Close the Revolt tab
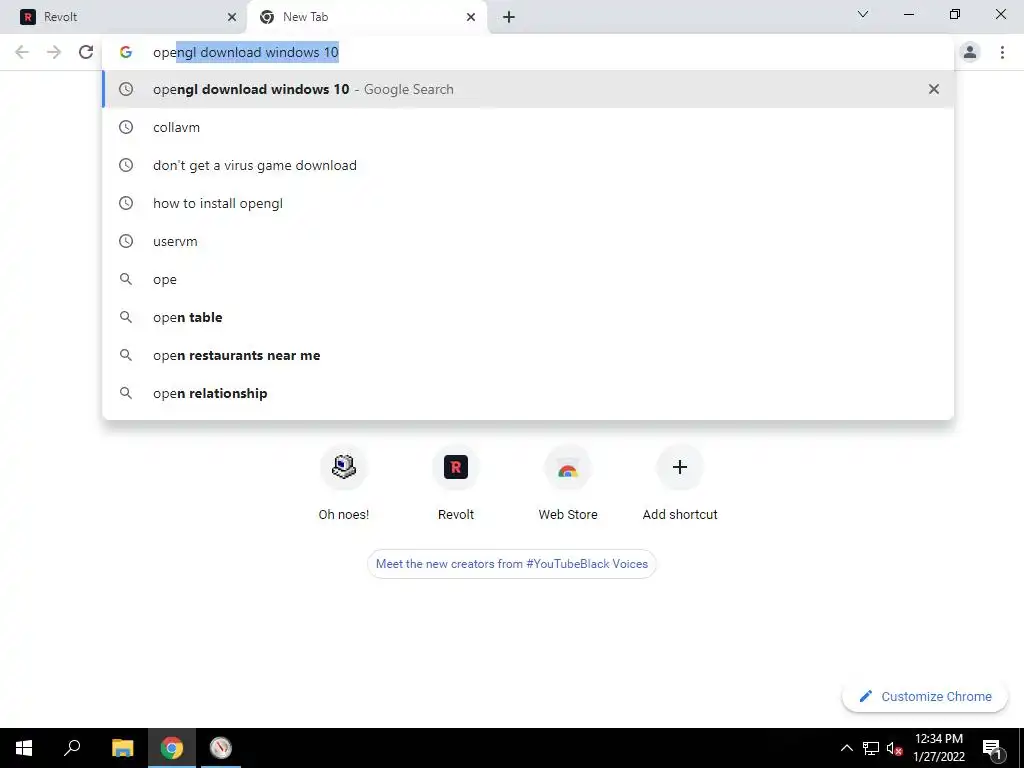The image size is (1024, 768). pyautogui.click(x=232, y=17)
